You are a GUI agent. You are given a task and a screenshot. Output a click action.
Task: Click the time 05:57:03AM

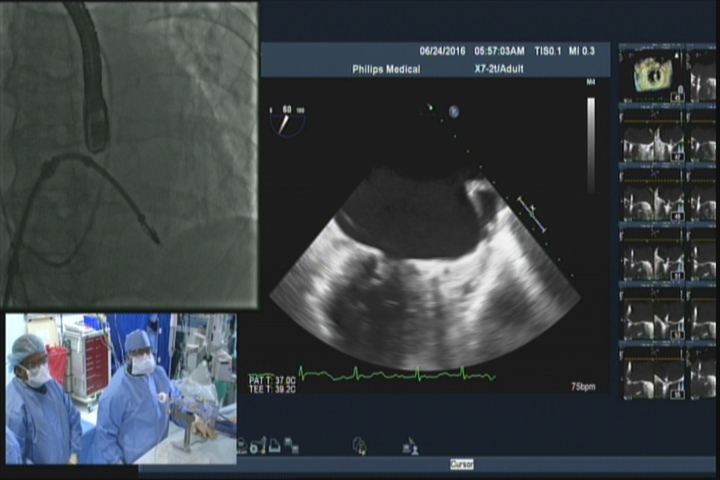499,51
